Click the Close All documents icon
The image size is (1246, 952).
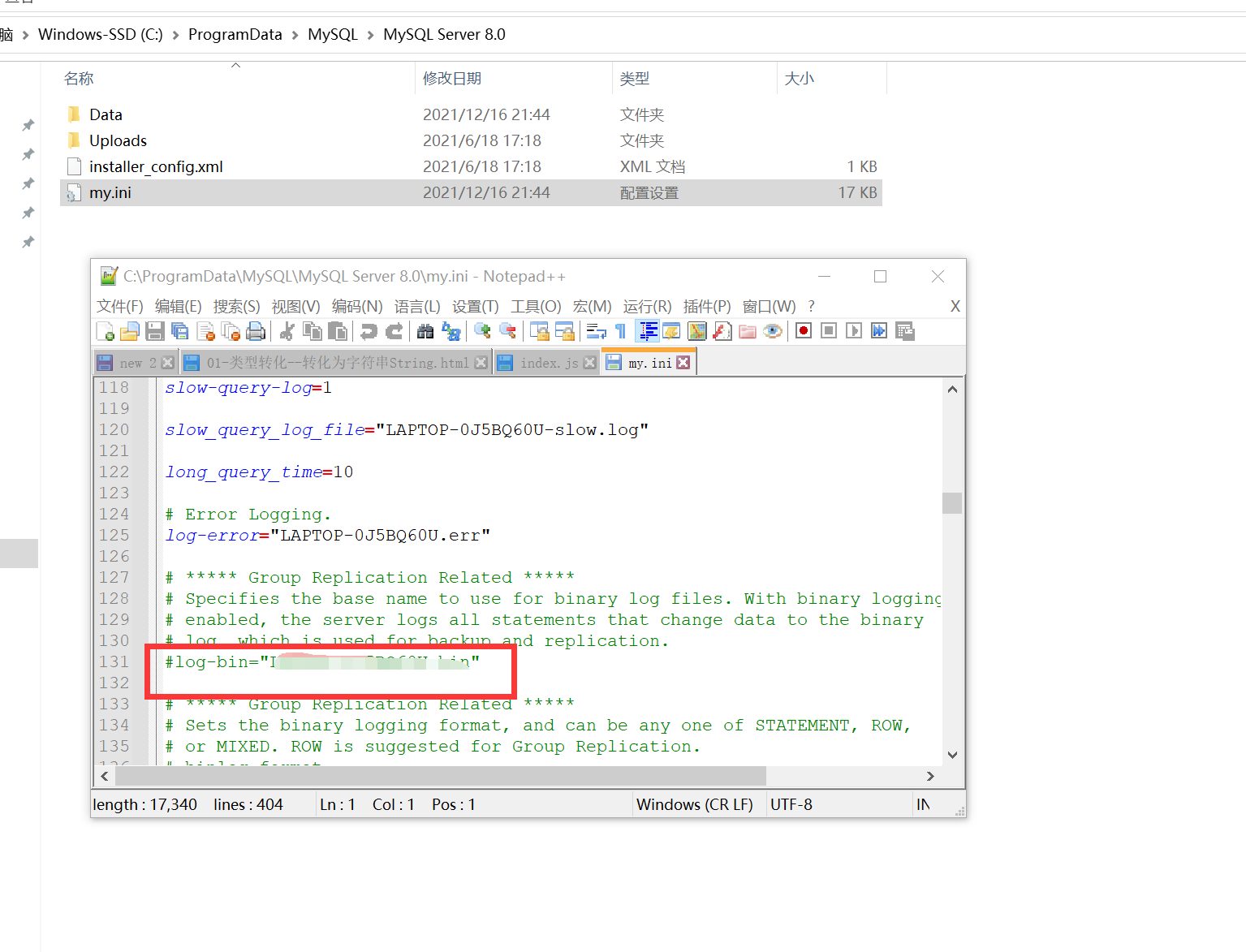[231, 331]
